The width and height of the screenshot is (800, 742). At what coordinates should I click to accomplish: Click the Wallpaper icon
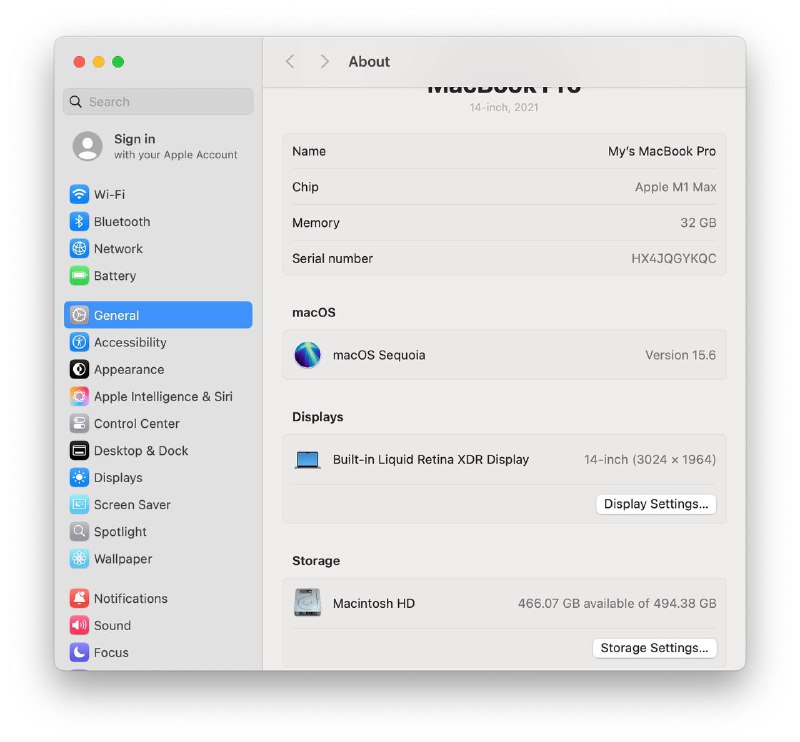click(x=81, y=558)
